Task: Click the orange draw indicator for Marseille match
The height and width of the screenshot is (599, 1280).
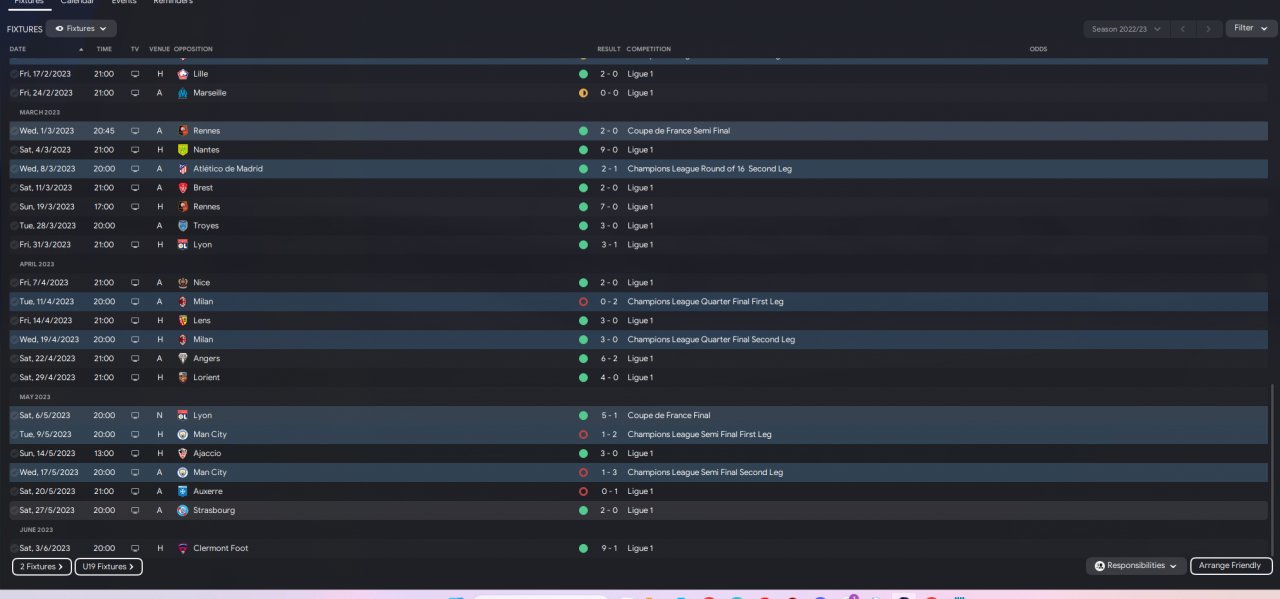Action: click(583, 93)
